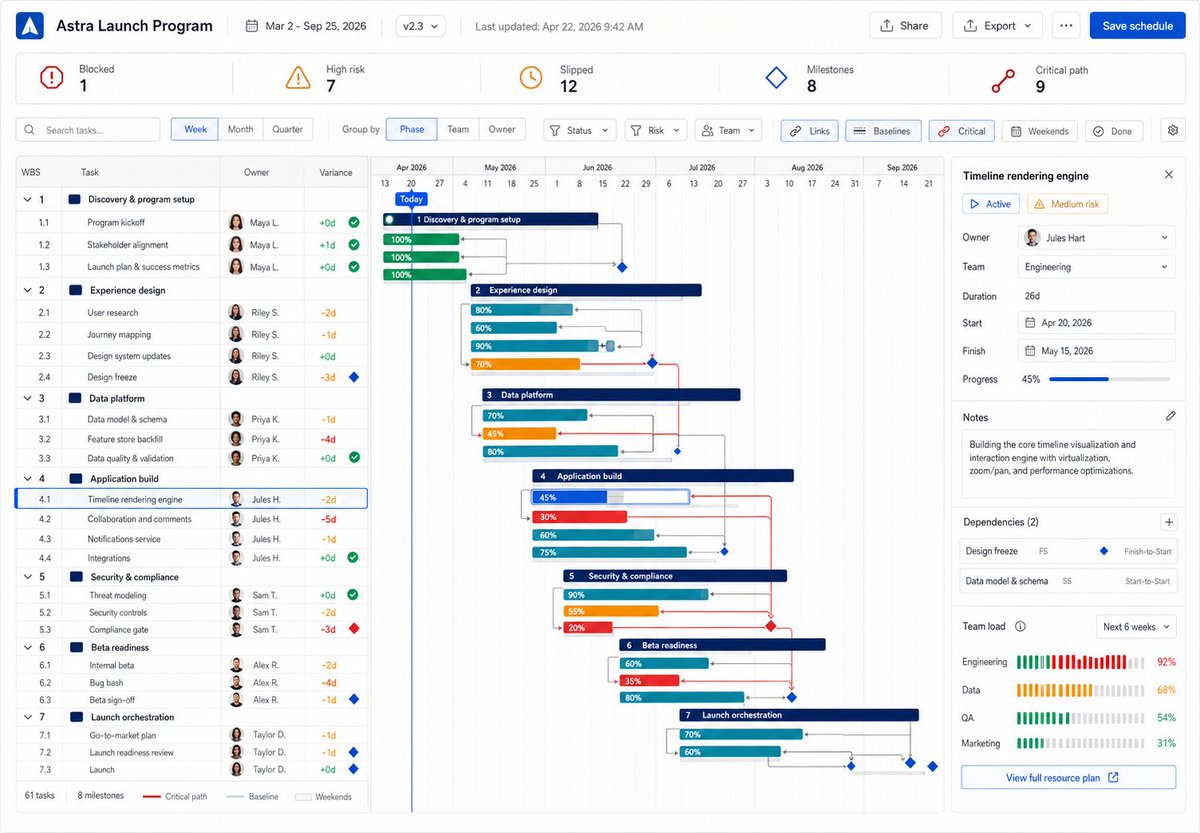Viewport: 1200px width, 833px height.
Task: Open the Finish date May 15, 2026 field
Action: point(1097,351)
